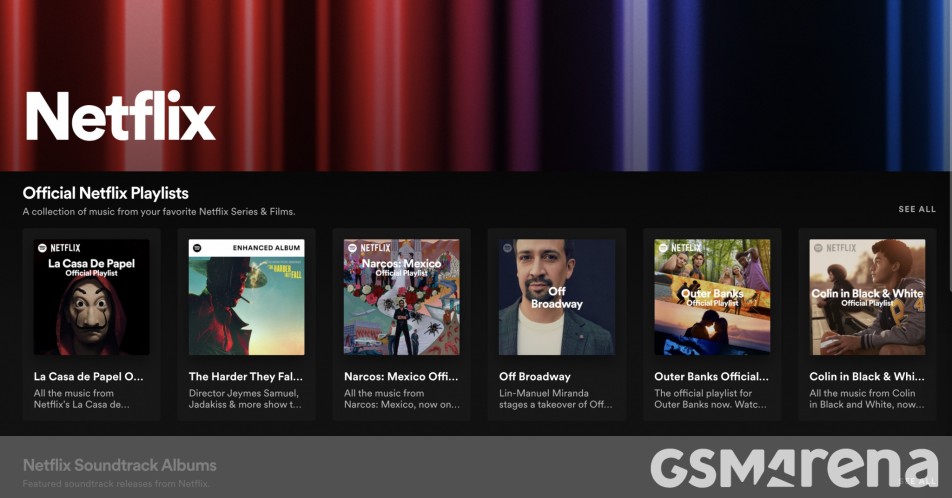Click description 'Lin-Manuel Miranda stages a takeover'
952x498 pixels.
(x=556, y=399)
